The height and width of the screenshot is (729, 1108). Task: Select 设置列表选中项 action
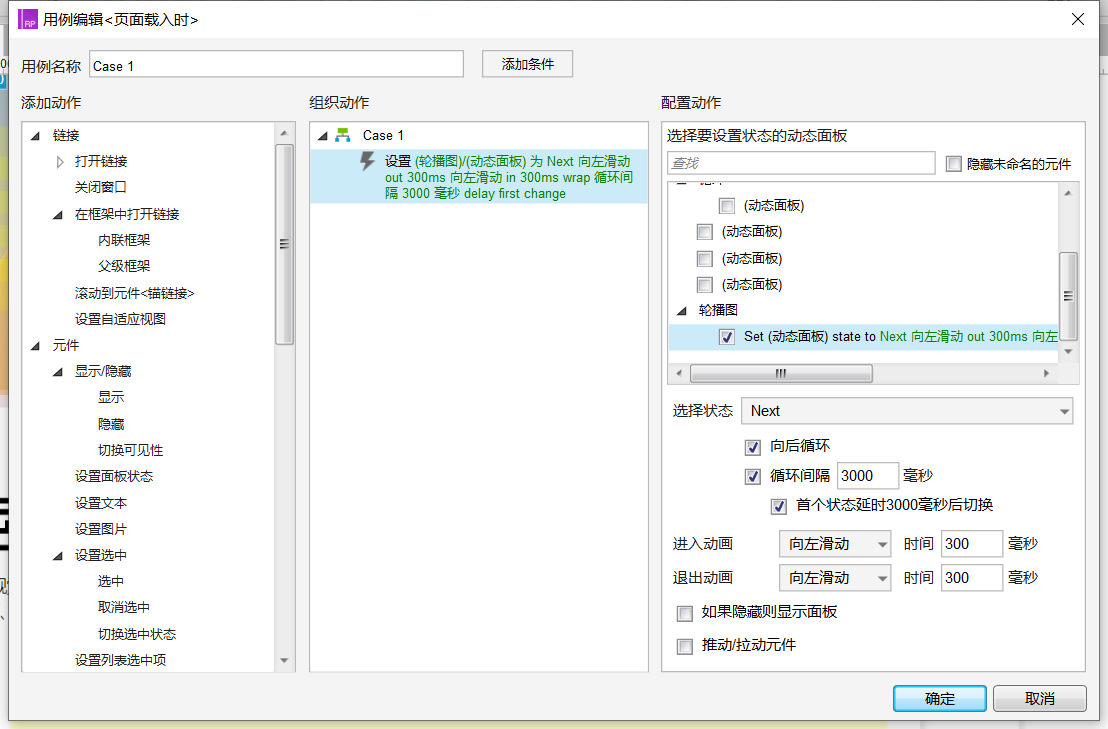[x=120, y=660]
